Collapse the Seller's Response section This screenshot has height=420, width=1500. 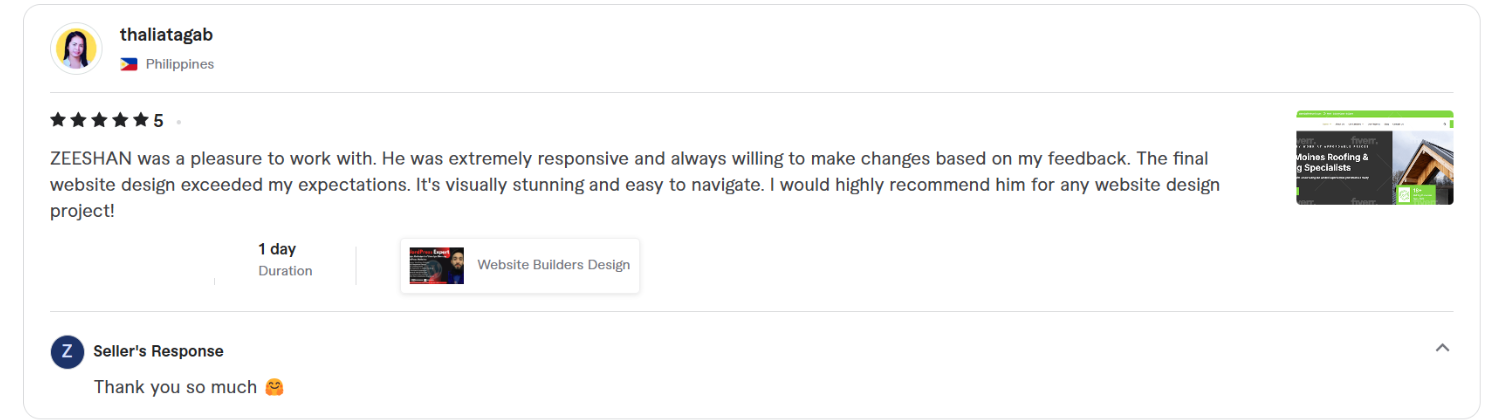1442,348
